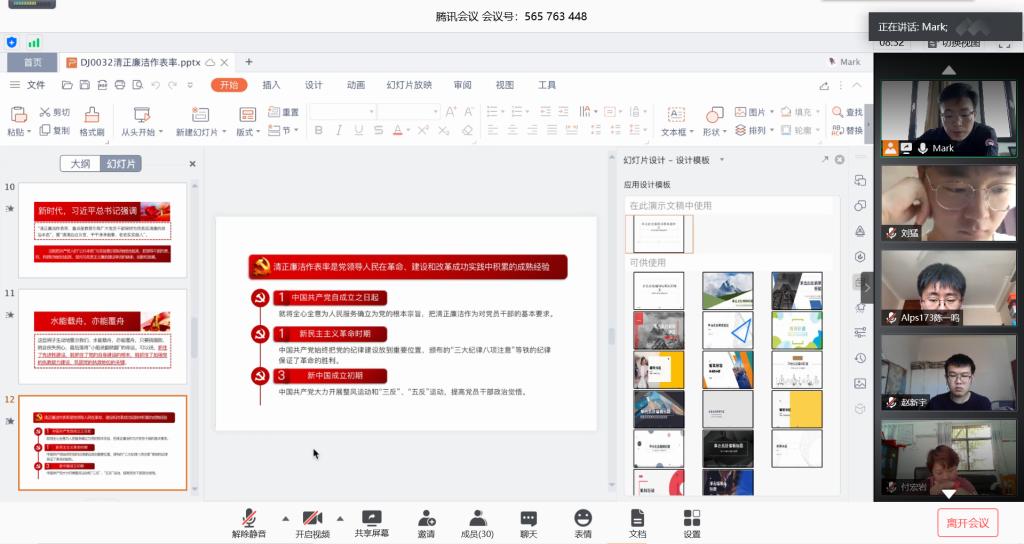Open the chat panel
Screen dimensions: 1024x544
528,518
